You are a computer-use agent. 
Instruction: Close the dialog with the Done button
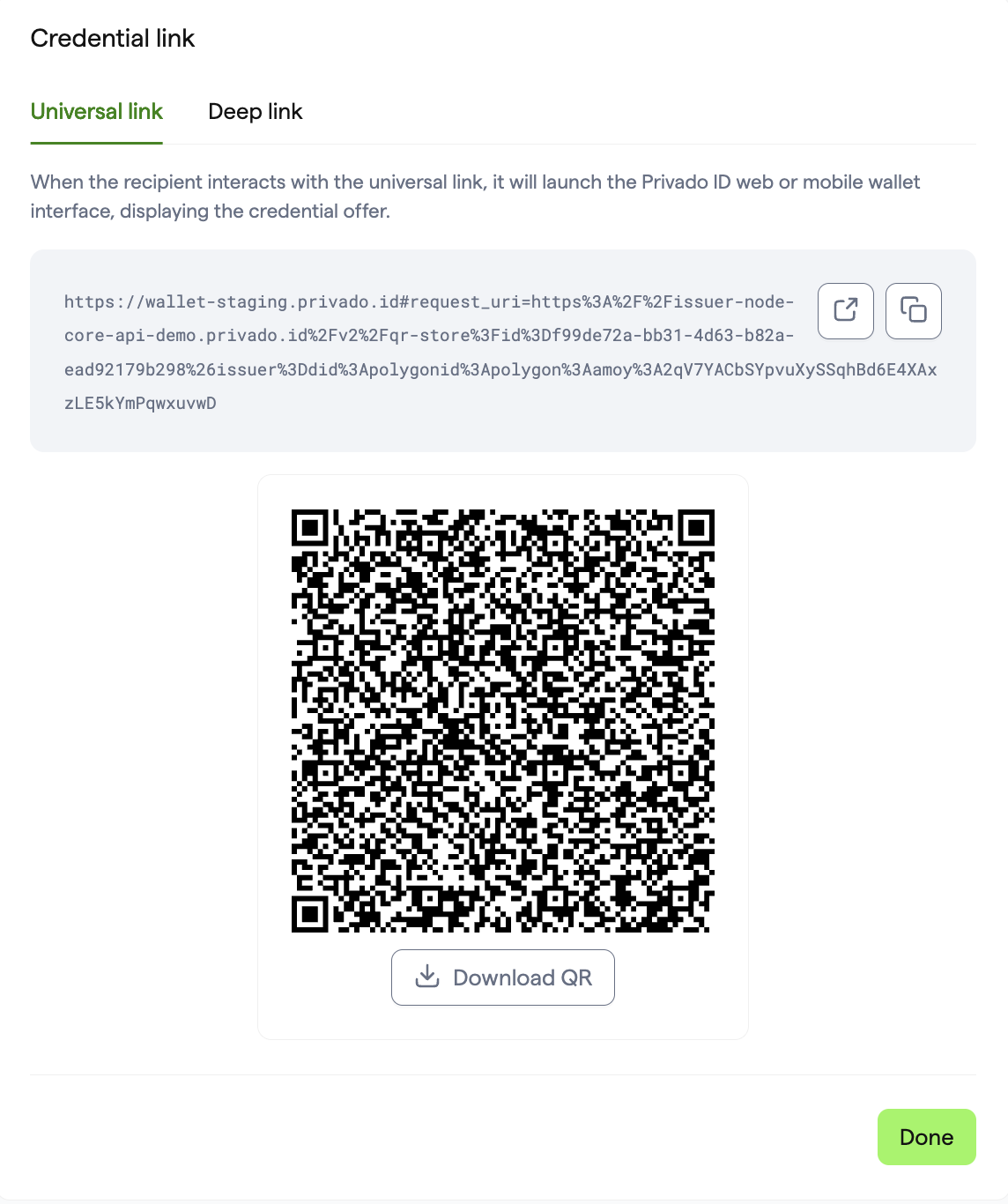[926, 1137]
